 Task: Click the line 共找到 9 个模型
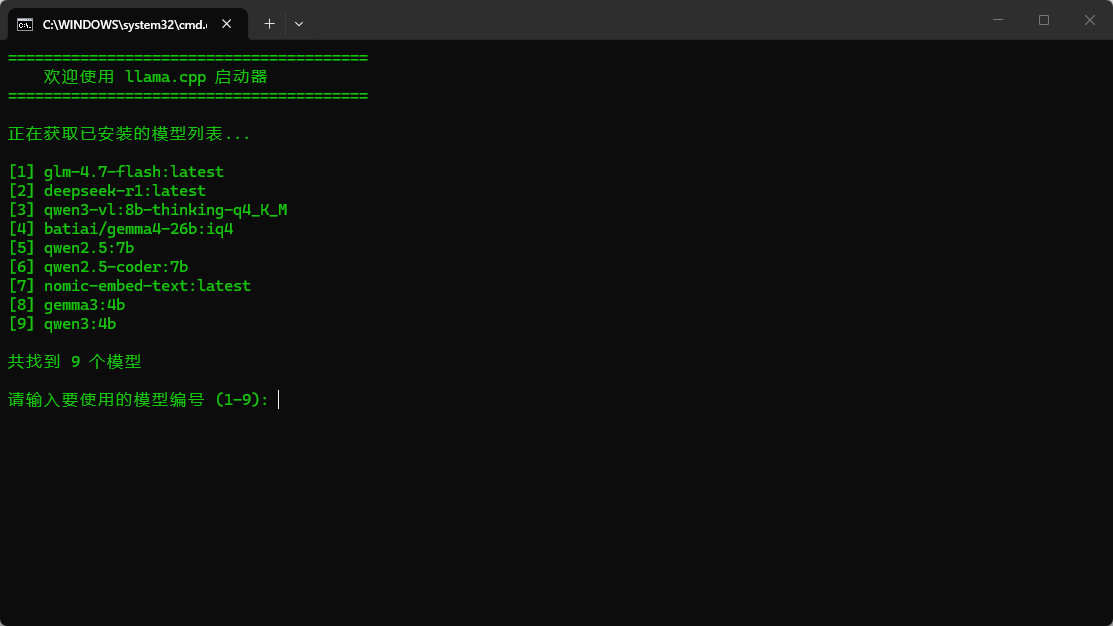click(75, 361)
